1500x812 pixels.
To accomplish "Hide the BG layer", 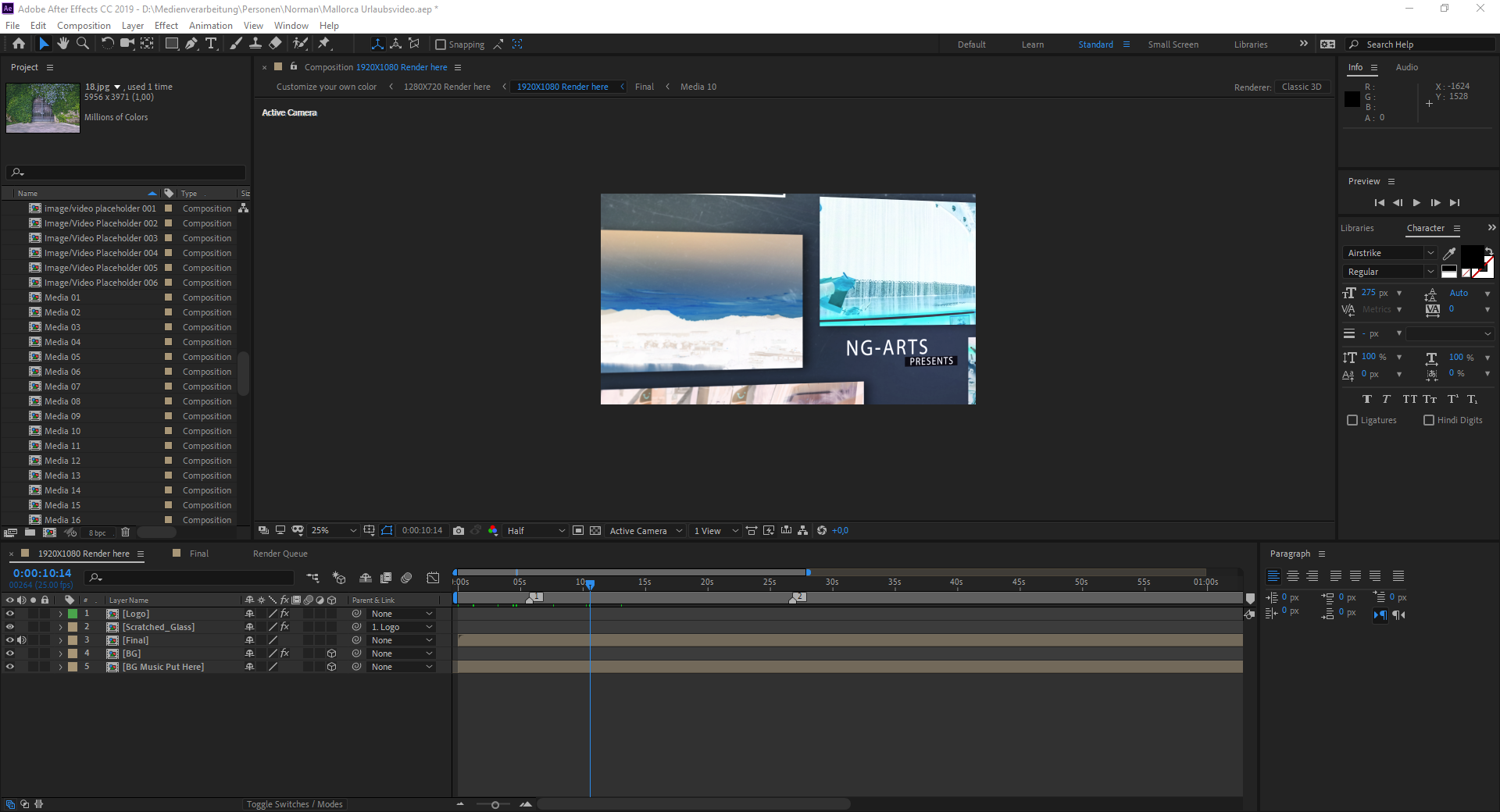I will point(9,654).
